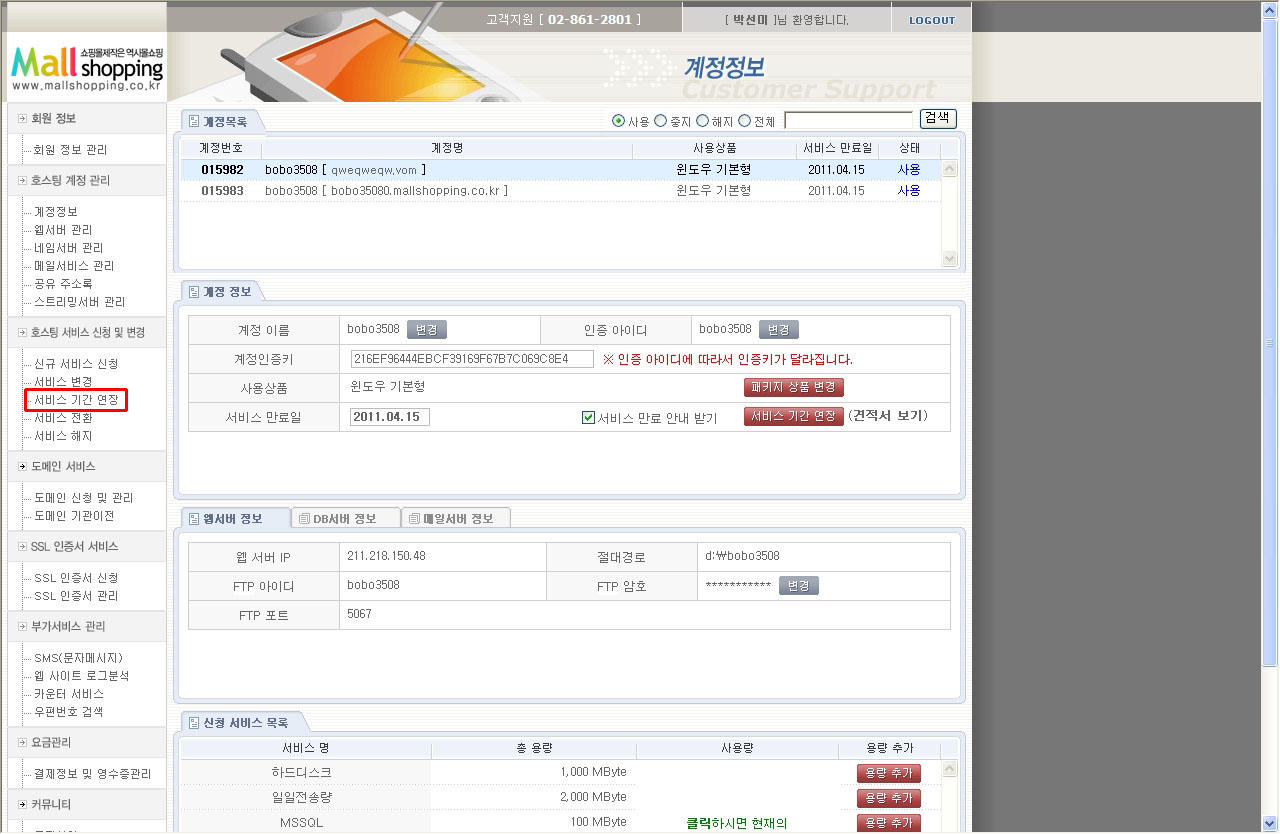The height and width of the screenshot is (834, 1280).
Task: Click 용량 추가 for 일일전송량
Action: point(888,798)
